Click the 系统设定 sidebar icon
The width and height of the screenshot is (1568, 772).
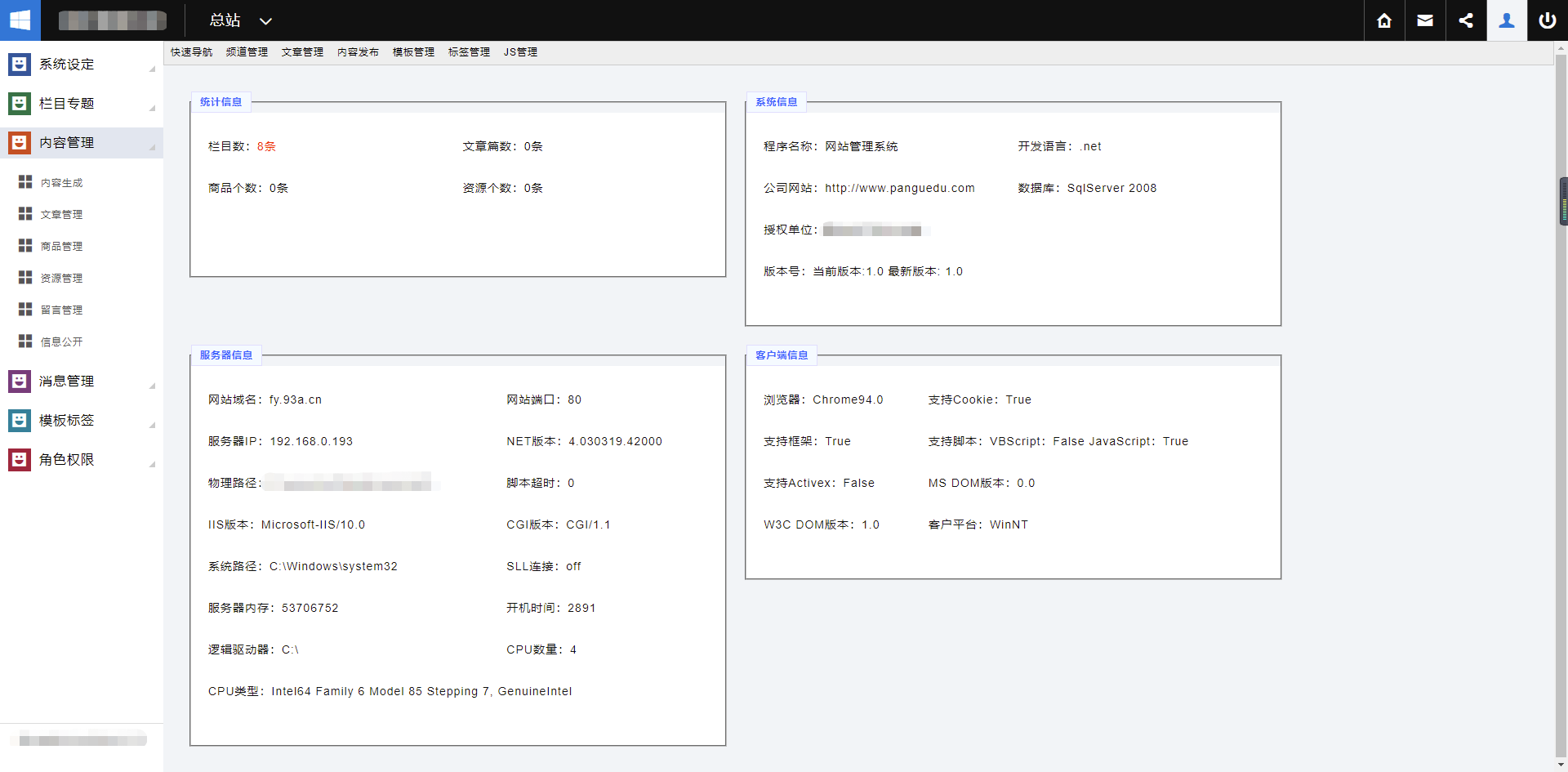(20, 65)
